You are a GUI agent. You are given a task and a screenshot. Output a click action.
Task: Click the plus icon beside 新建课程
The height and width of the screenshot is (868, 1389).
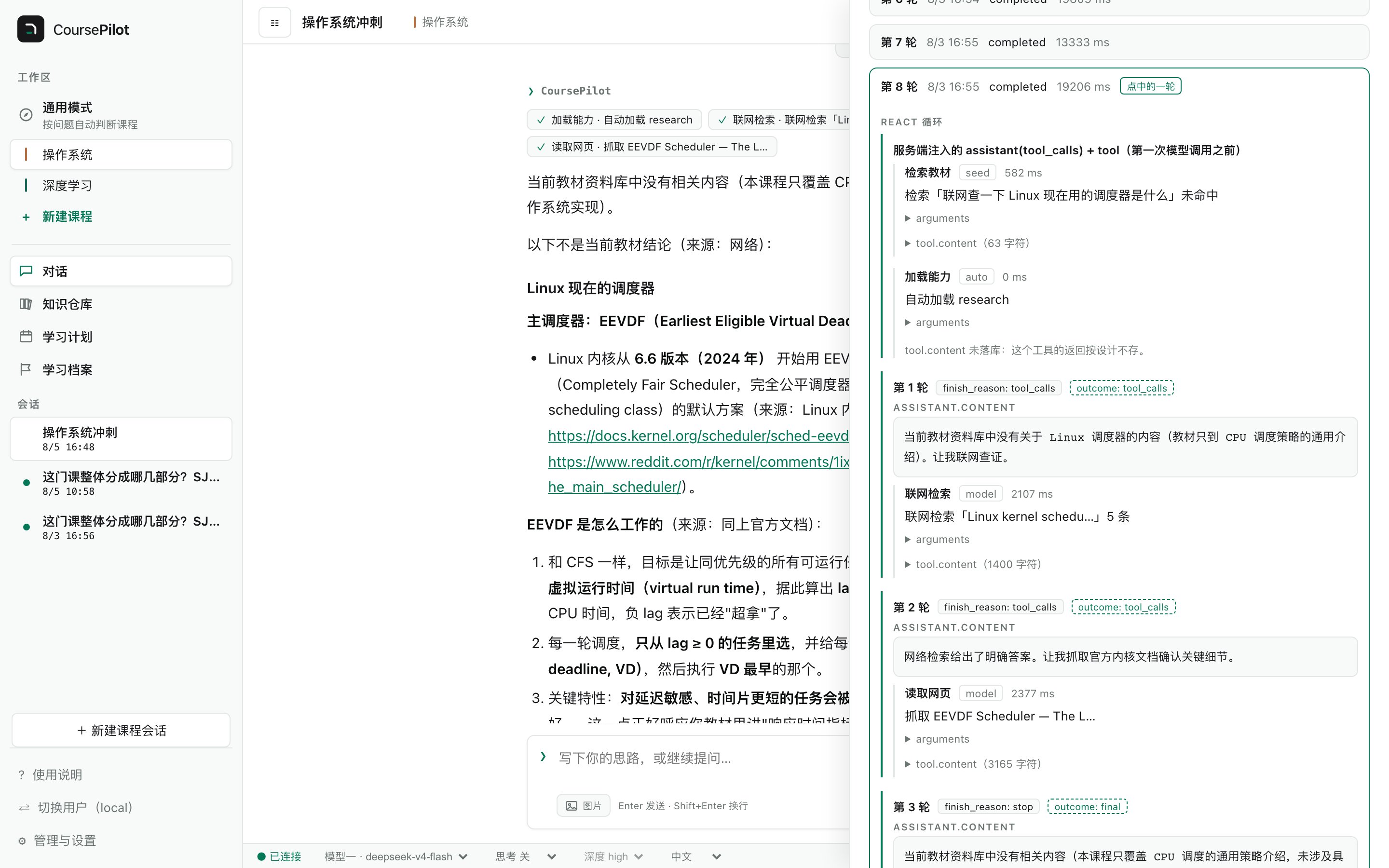26,217
